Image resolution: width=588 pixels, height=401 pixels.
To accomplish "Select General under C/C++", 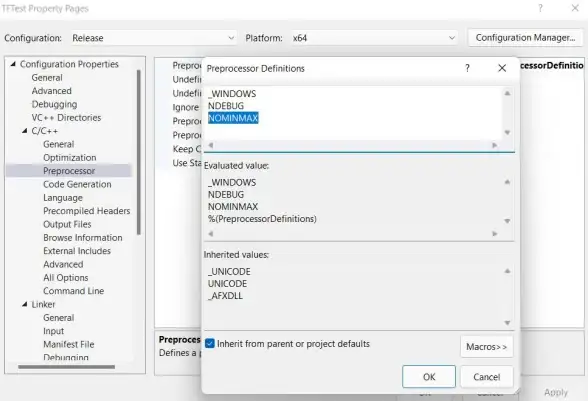I will (58, 144).
